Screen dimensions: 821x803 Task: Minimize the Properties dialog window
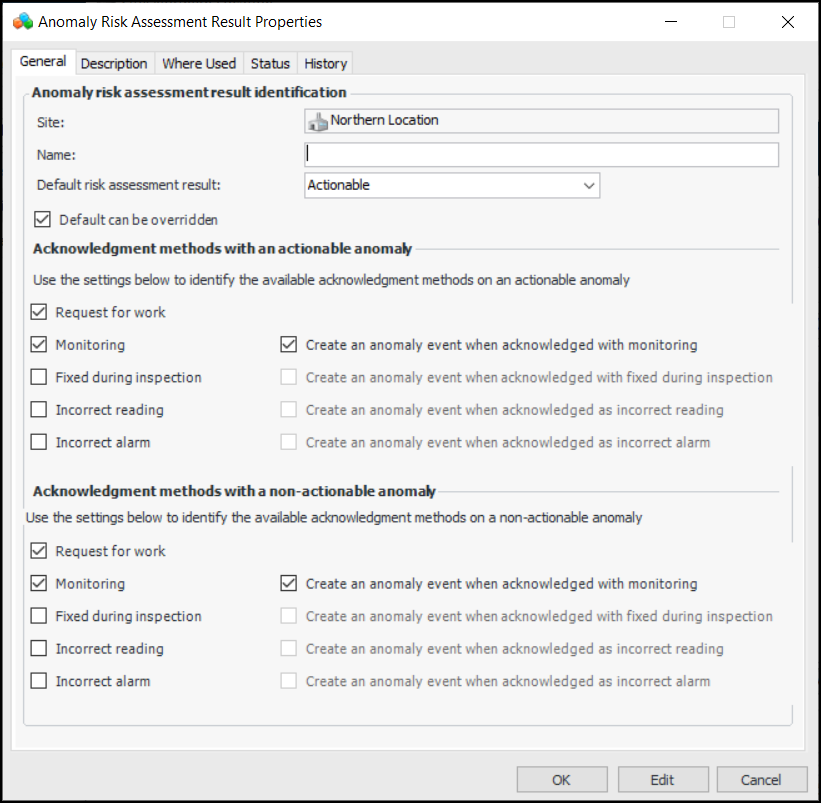[670, 22]
